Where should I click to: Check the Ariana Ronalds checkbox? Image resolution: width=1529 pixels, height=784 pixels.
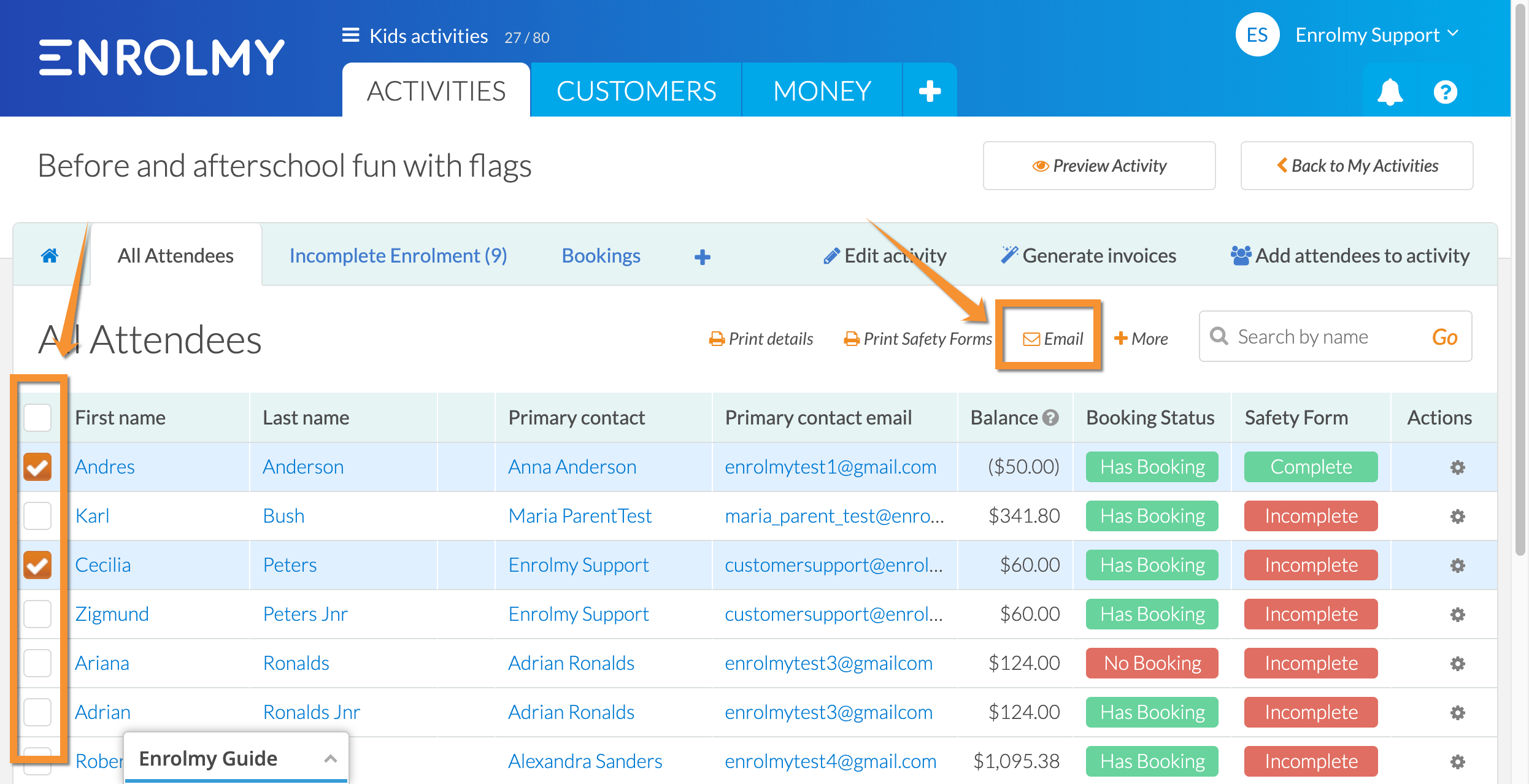(37, 663)
